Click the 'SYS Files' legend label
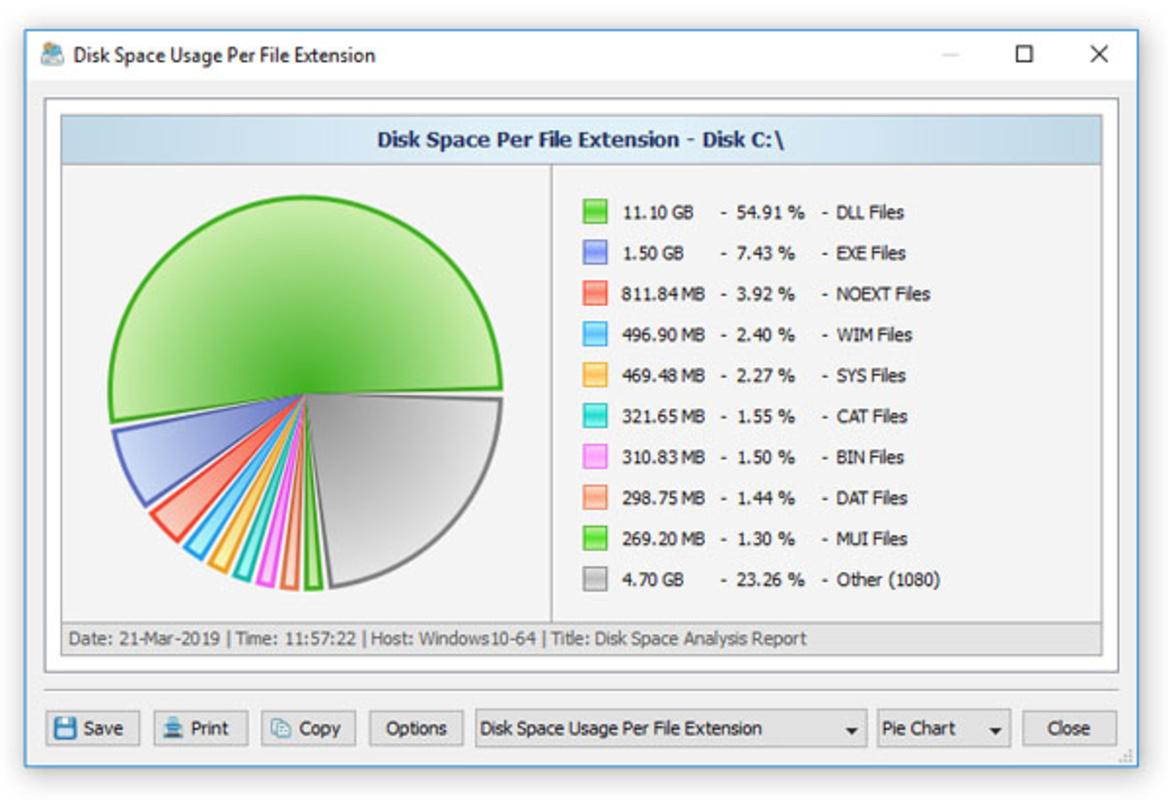1168x800 pixels. click(x=870, y=375)
